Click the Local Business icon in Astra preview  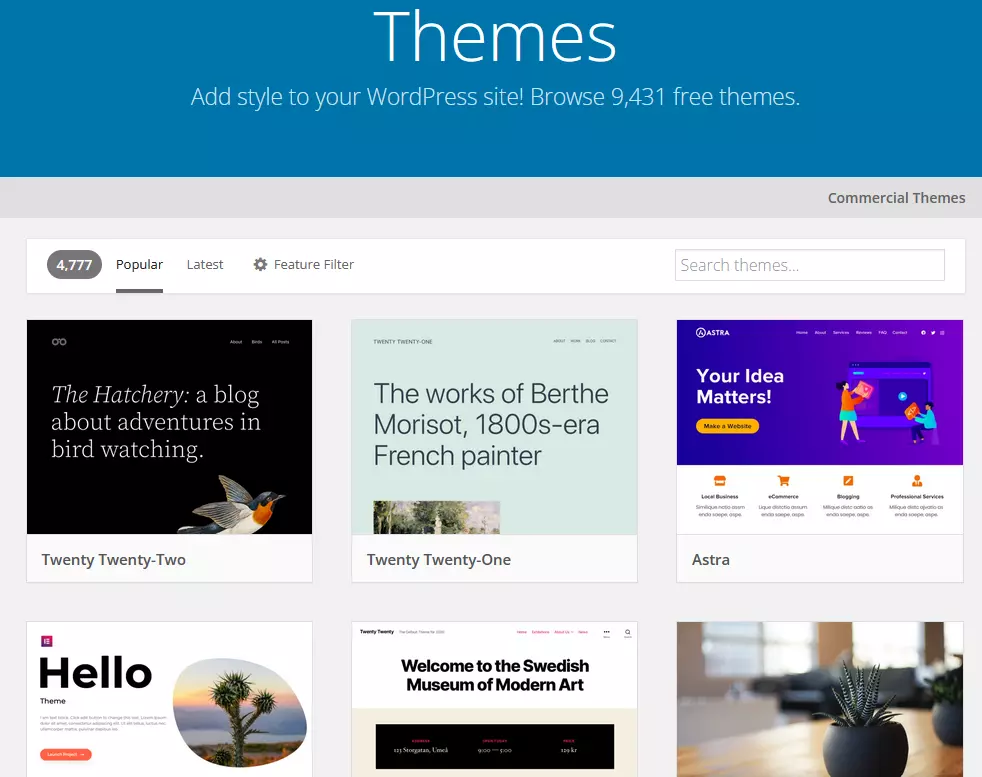[720, 481]
